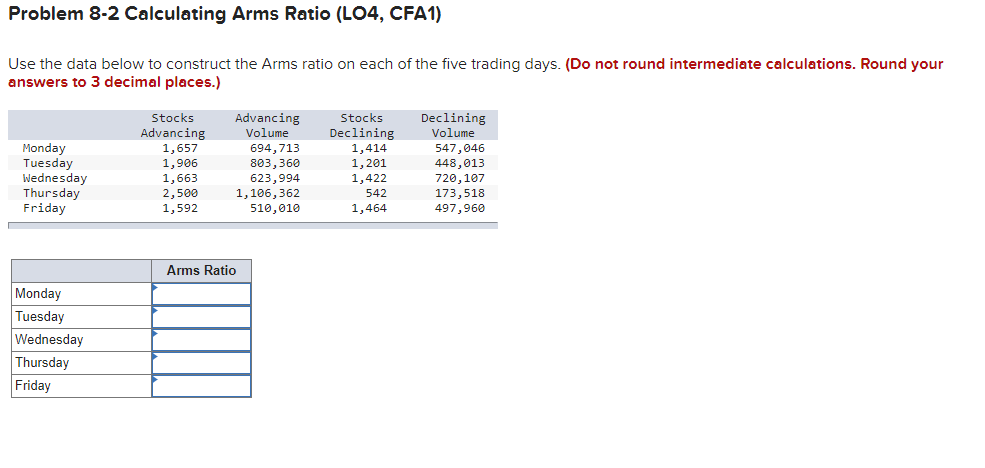Click the red rounding instruction text

coord(476,73)
